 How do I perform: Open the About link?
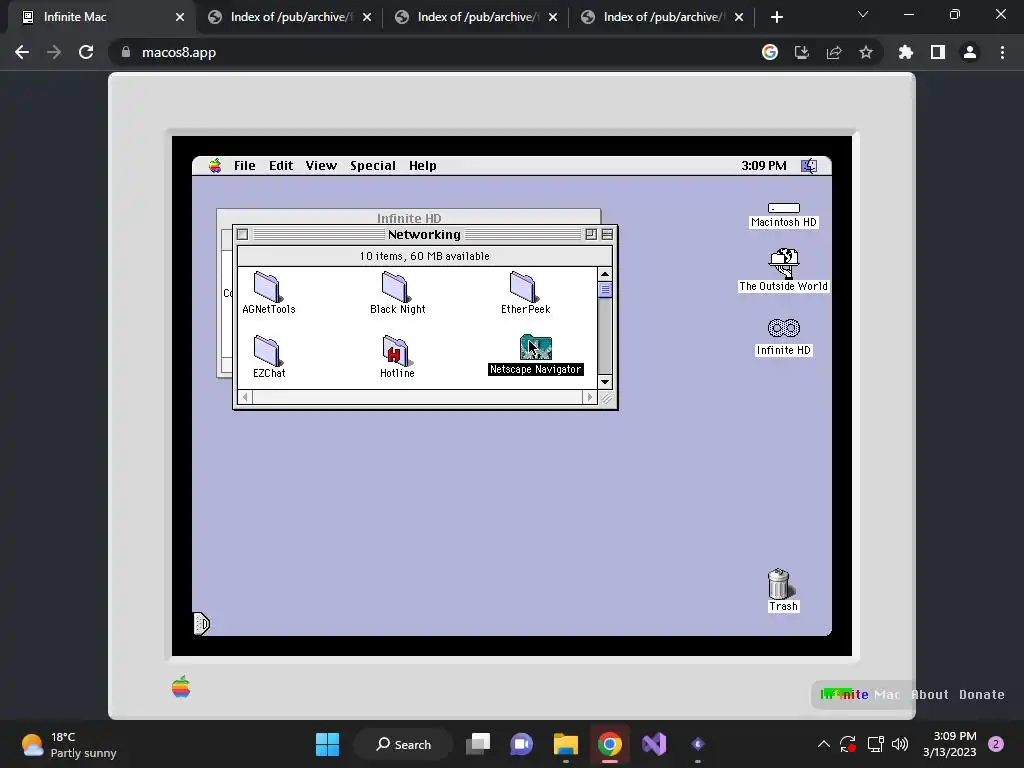930,695
